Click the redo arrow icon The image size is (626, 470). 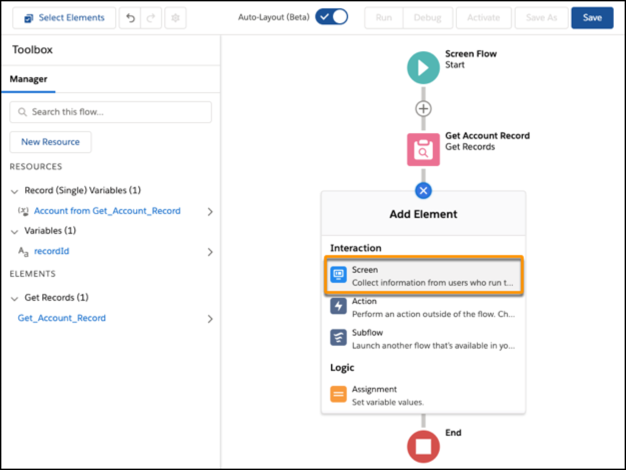coord(151,18)
